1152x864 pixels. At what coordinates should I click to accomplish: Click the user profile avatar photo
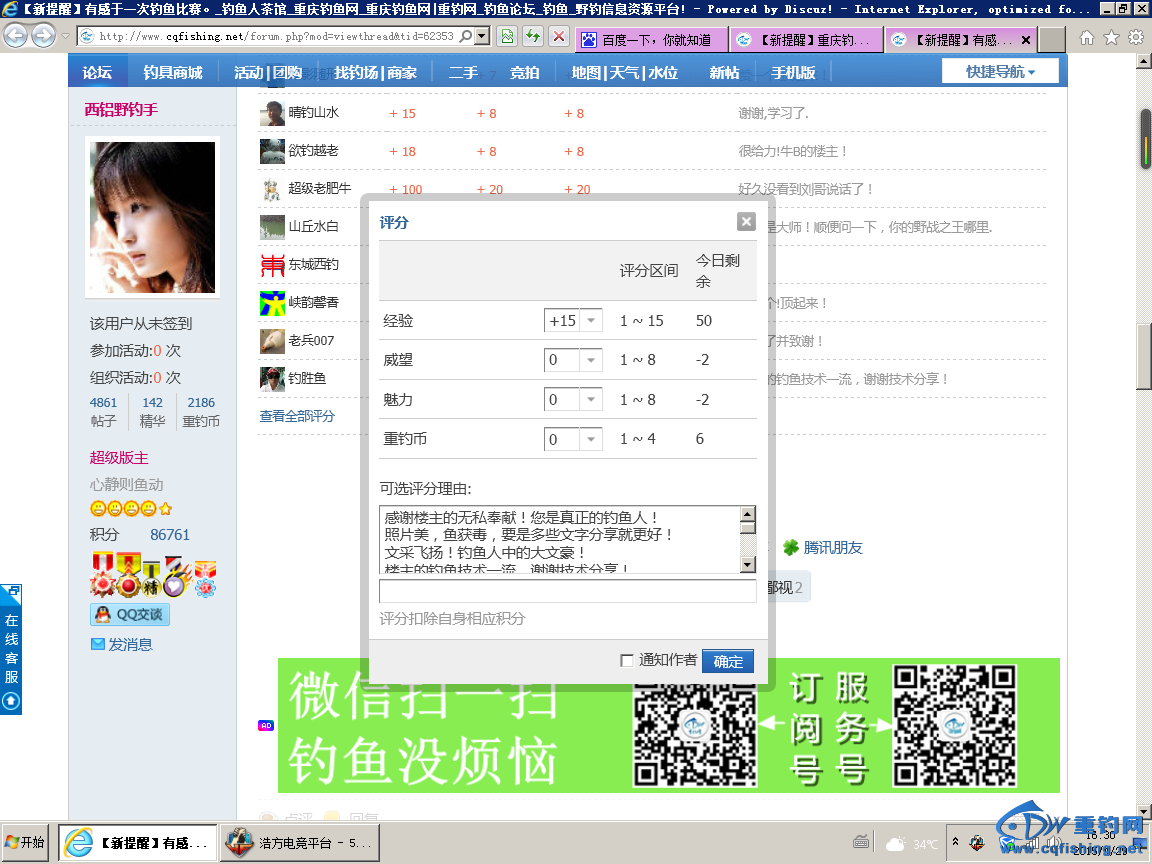click(152, 217)
